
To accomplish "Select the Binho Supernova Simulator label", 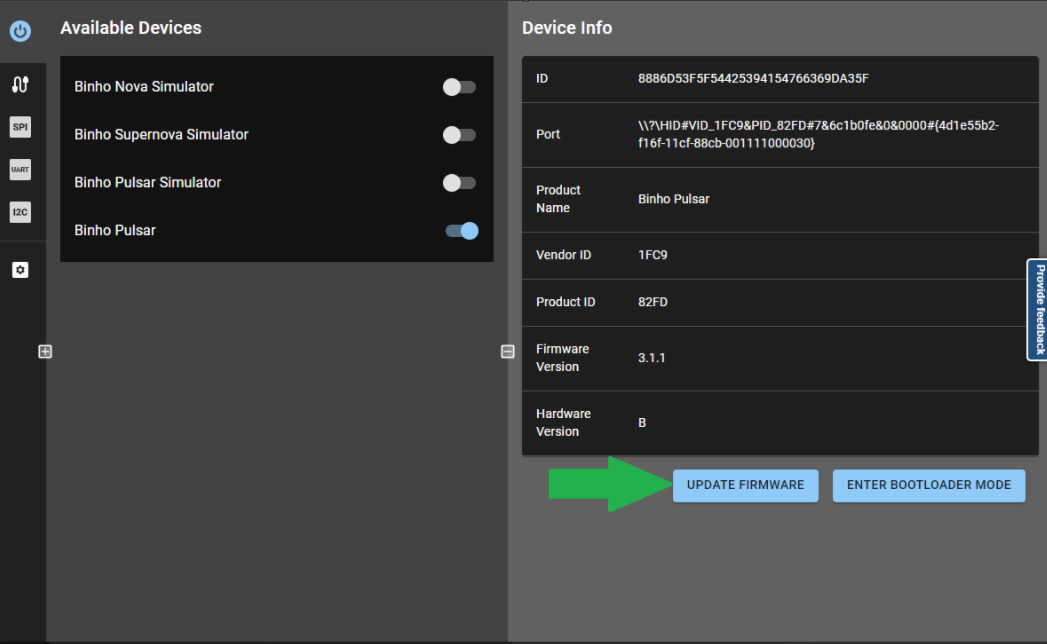I will tap(161, 135).
